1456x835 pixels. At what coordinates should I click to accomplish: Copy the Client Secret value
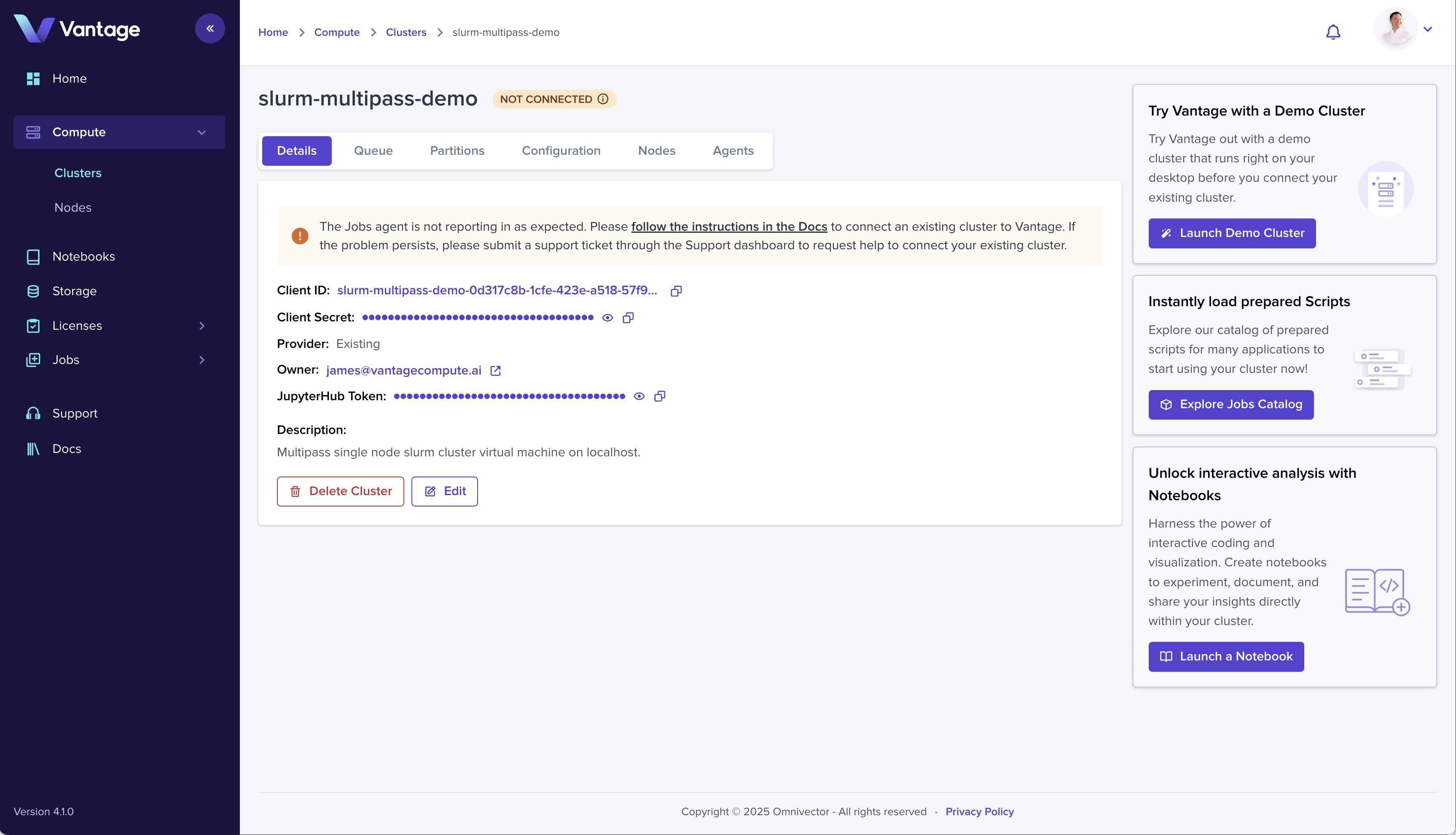click(x=628, y=318)
